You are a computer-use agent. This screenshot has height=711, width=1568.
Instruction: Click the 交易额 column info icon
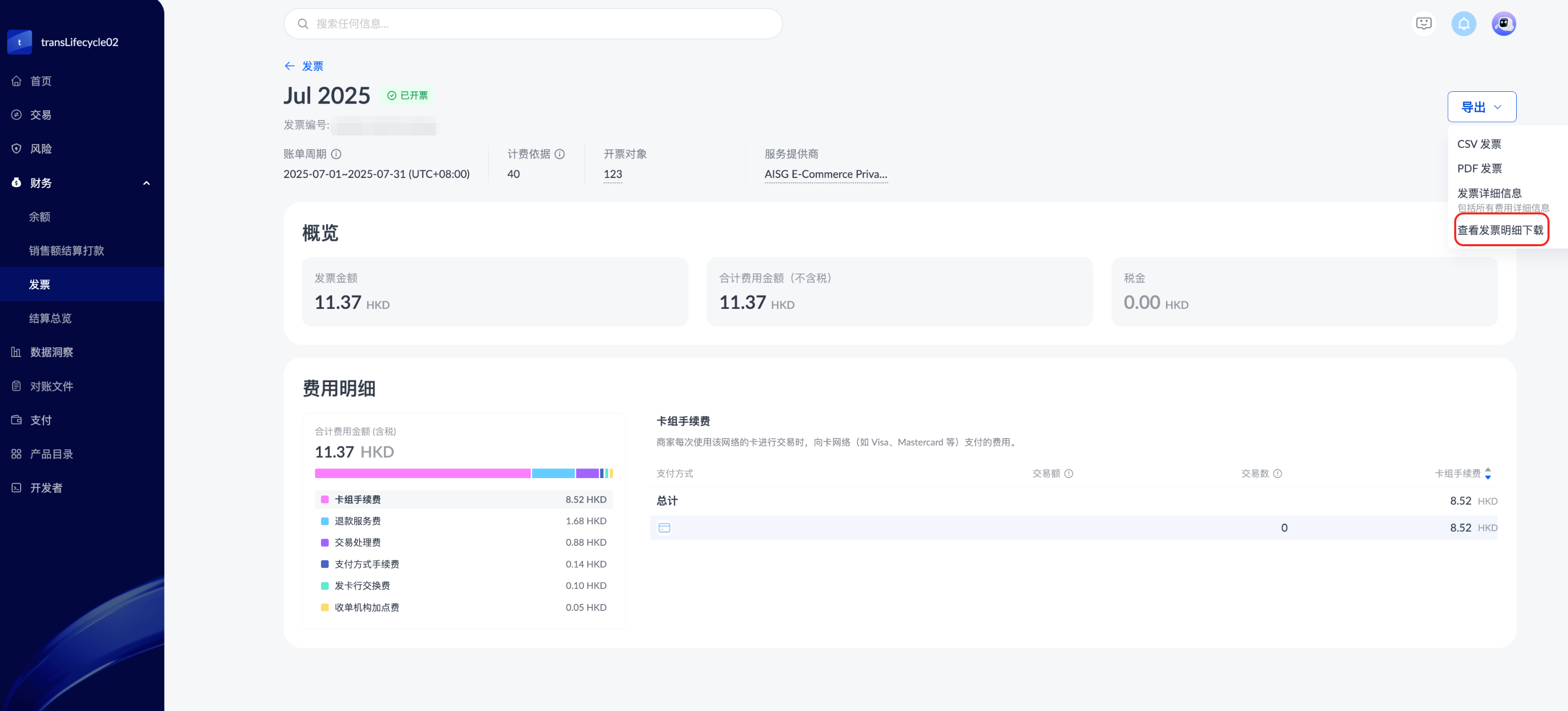click(x=1068, y=473)
